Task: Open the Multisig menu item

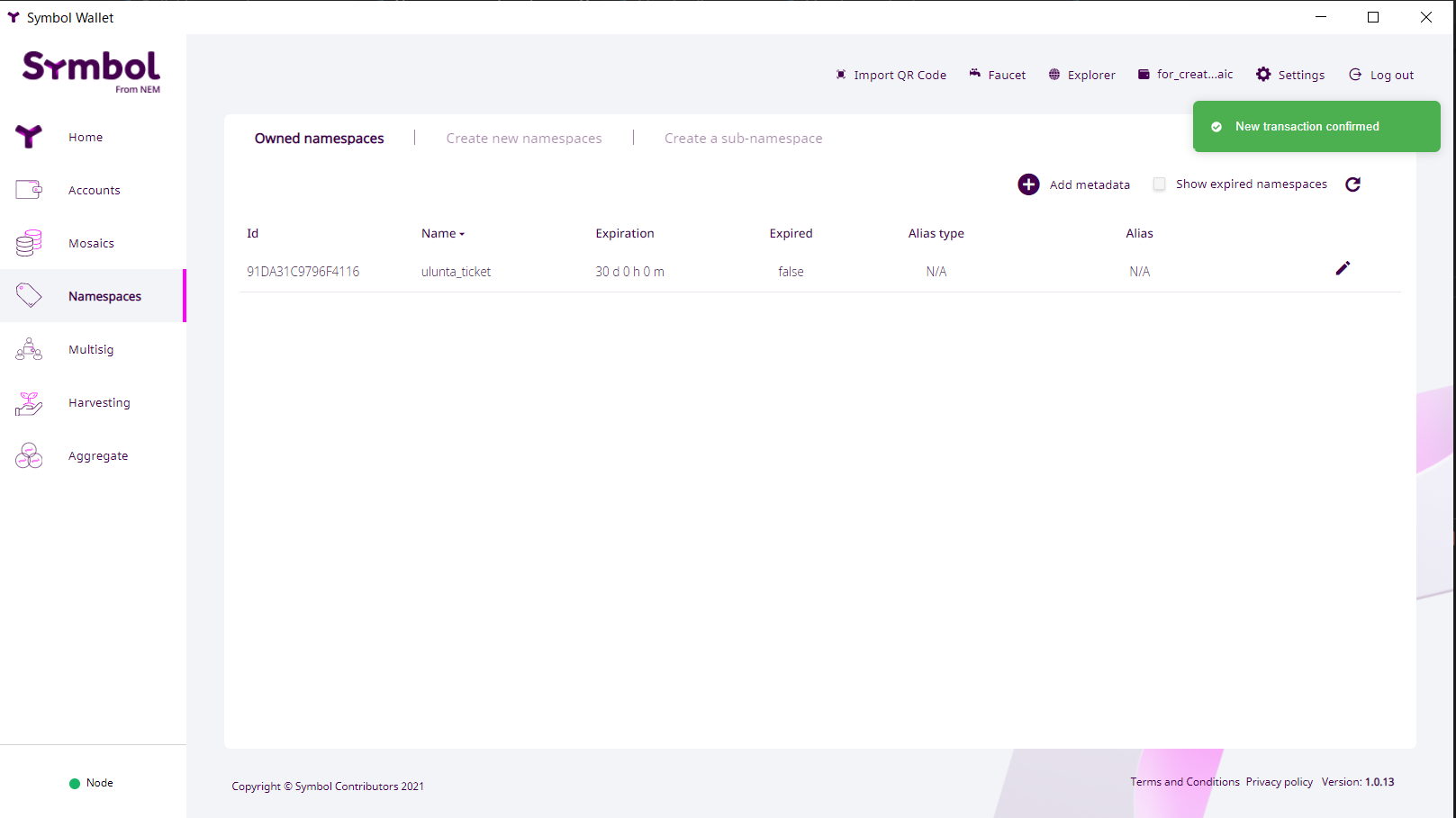Action: click(91, 349)
